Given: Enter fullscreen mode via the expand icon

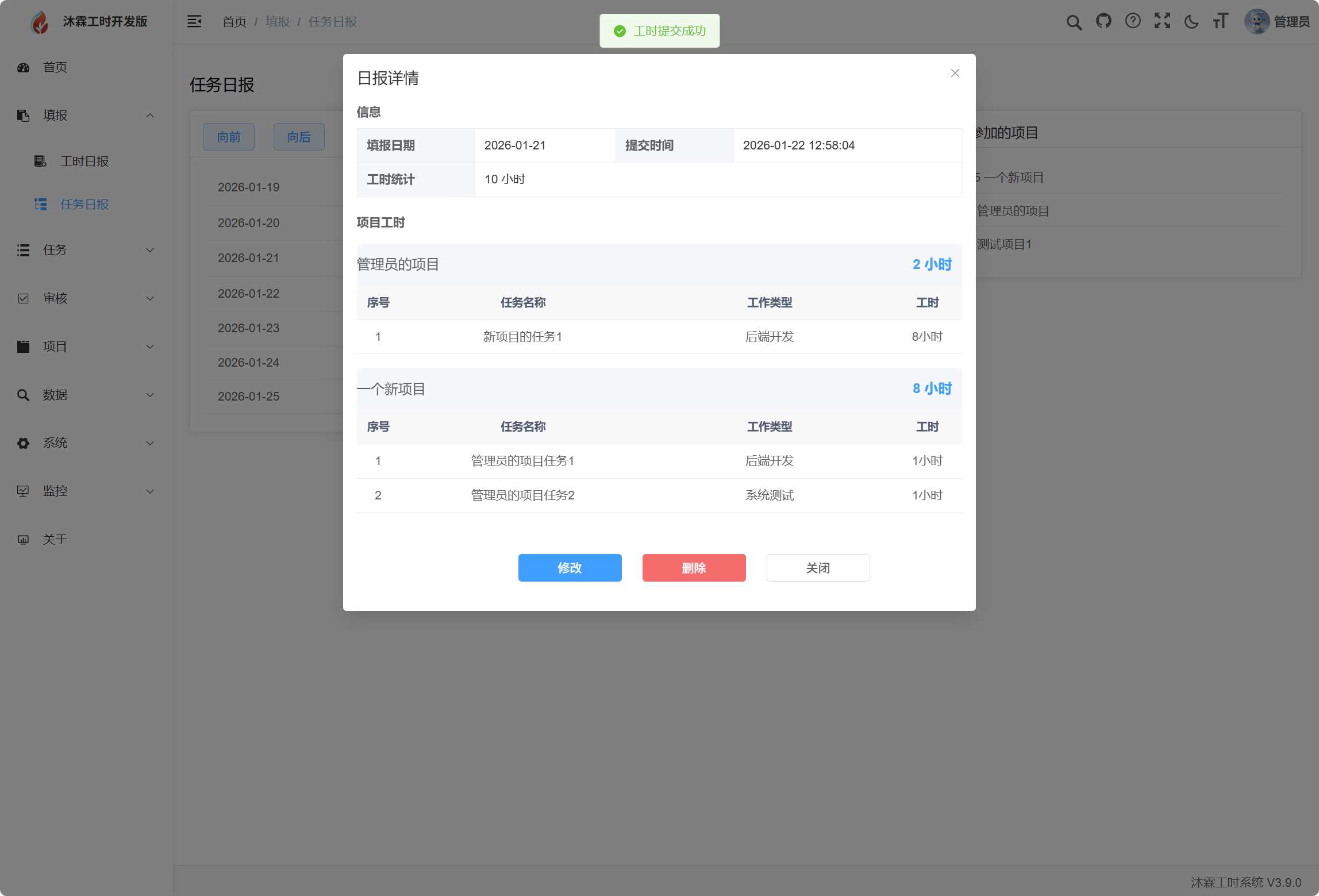Looking at the screenshot, I should 1162,21.
